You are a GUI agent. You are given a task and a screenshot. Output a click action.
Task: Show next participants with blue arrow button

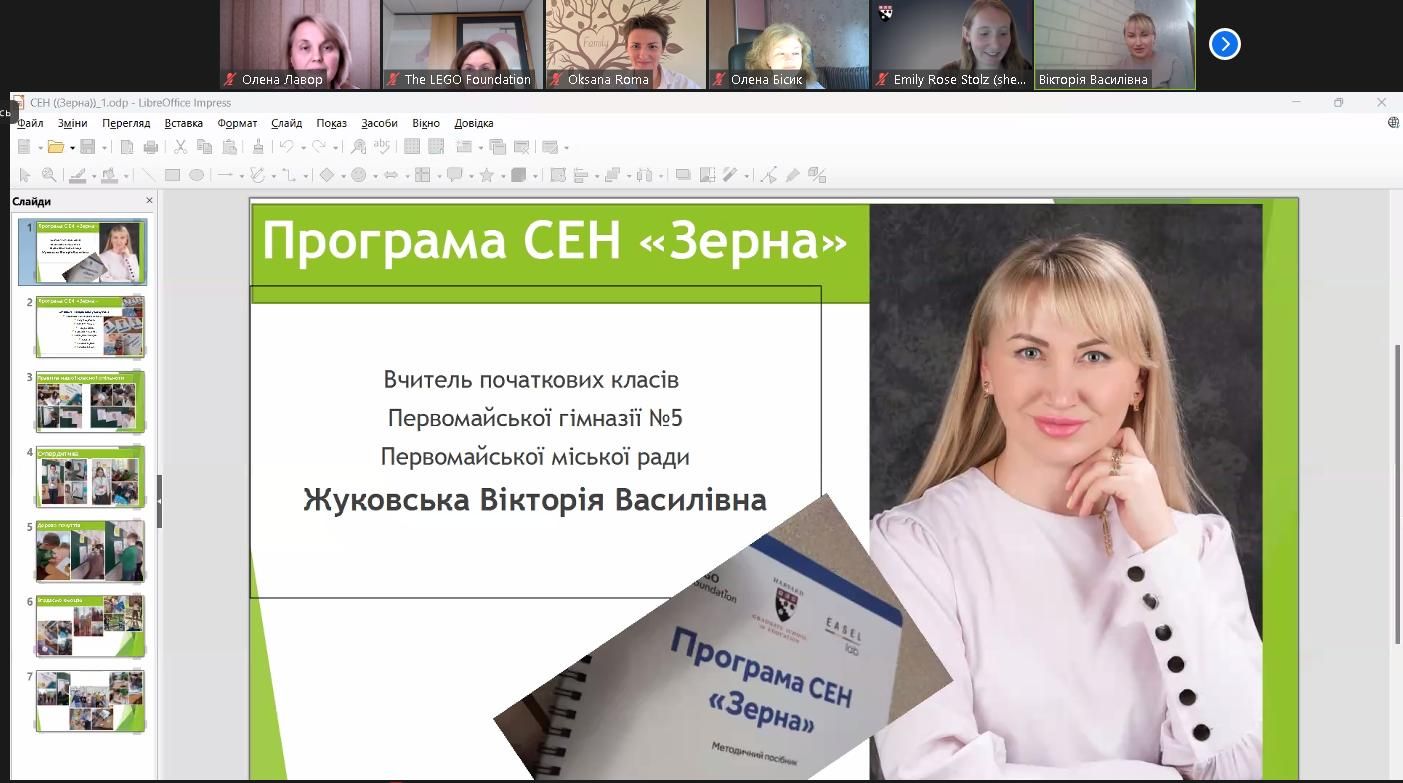[x=1225, y=44]
